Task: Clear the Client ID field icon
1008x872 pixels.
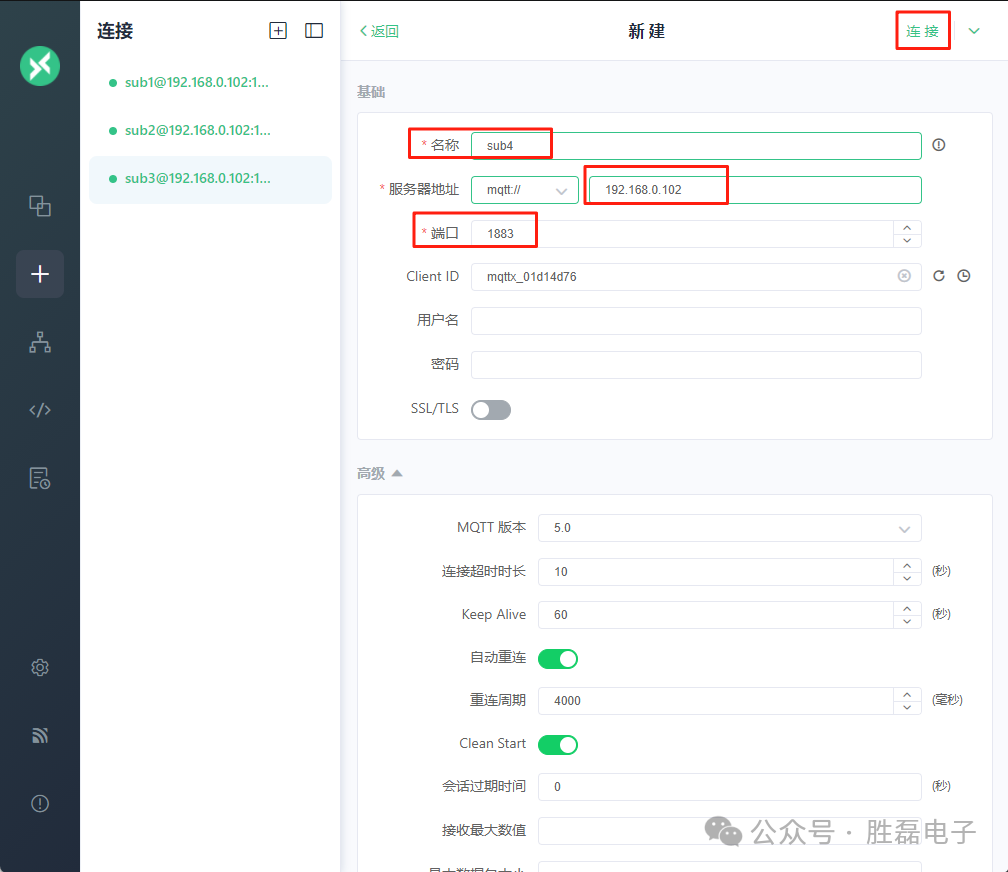Action: pos(904,276)
